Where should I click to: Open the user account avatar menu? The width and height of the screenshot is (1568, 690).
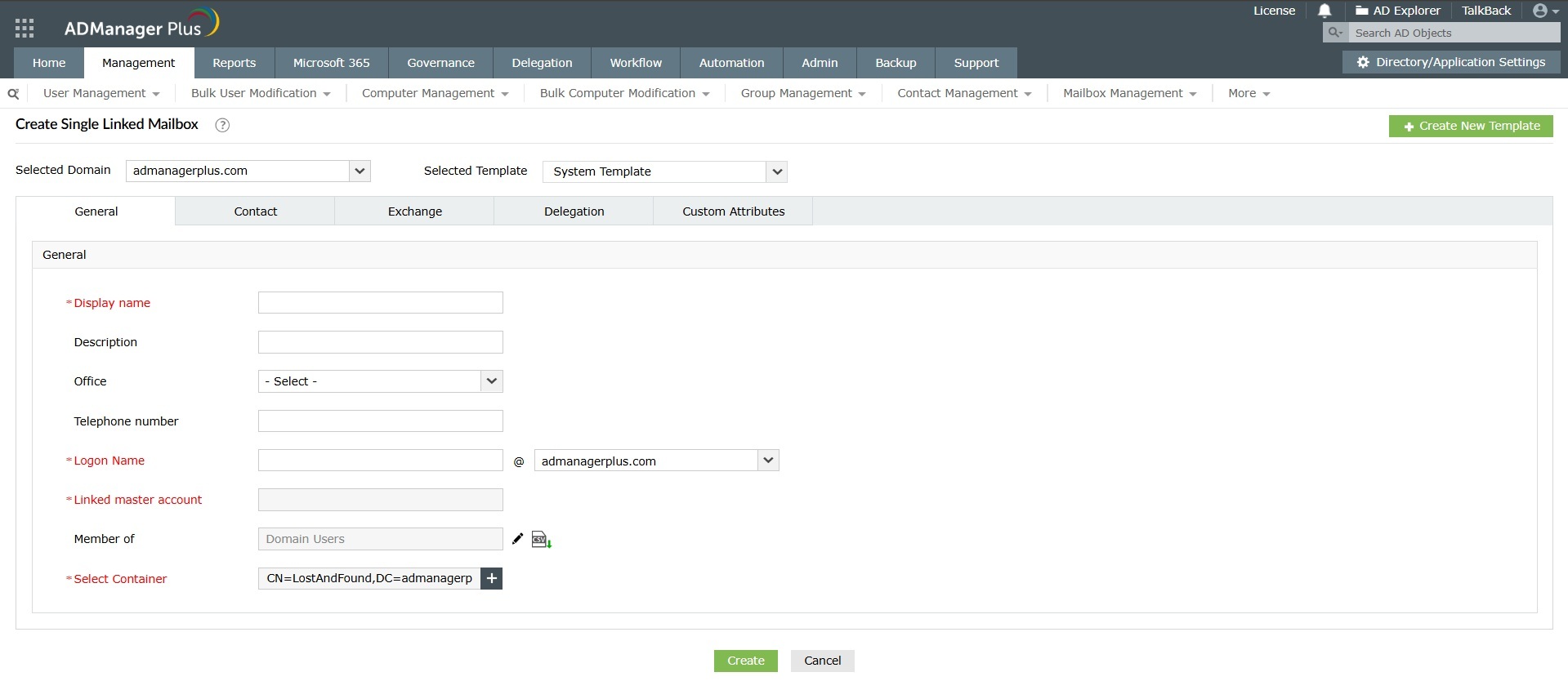coord(1546,11)
